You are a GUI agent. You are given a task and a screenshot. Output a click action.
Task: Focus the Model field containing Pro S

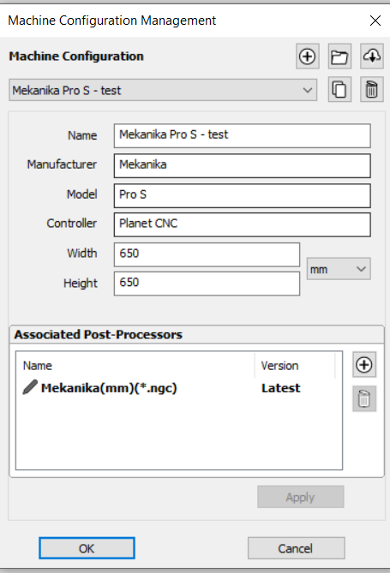click(242, 195)
